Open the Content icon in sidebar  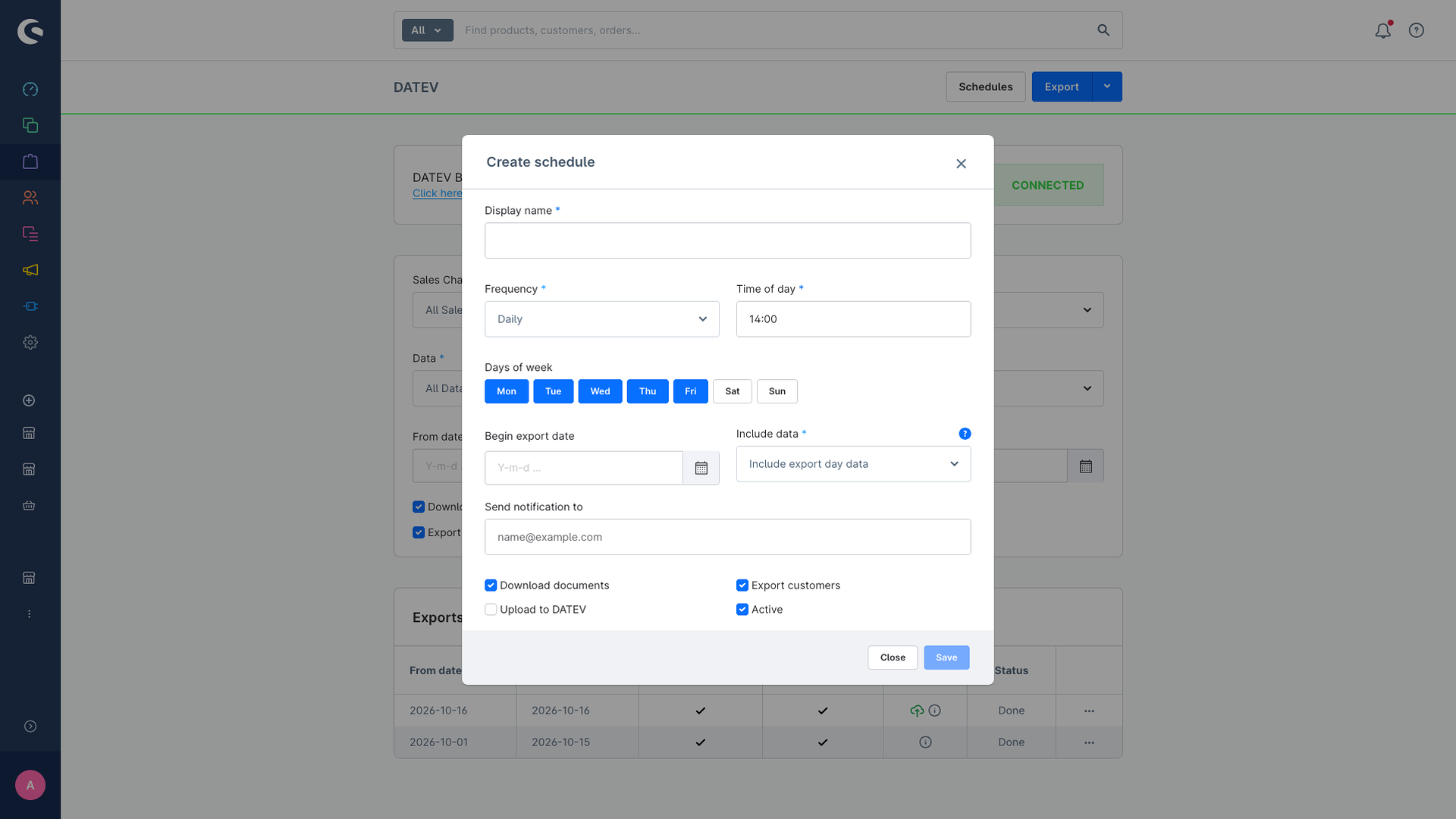pyautogui.click(x=30, y=234)
